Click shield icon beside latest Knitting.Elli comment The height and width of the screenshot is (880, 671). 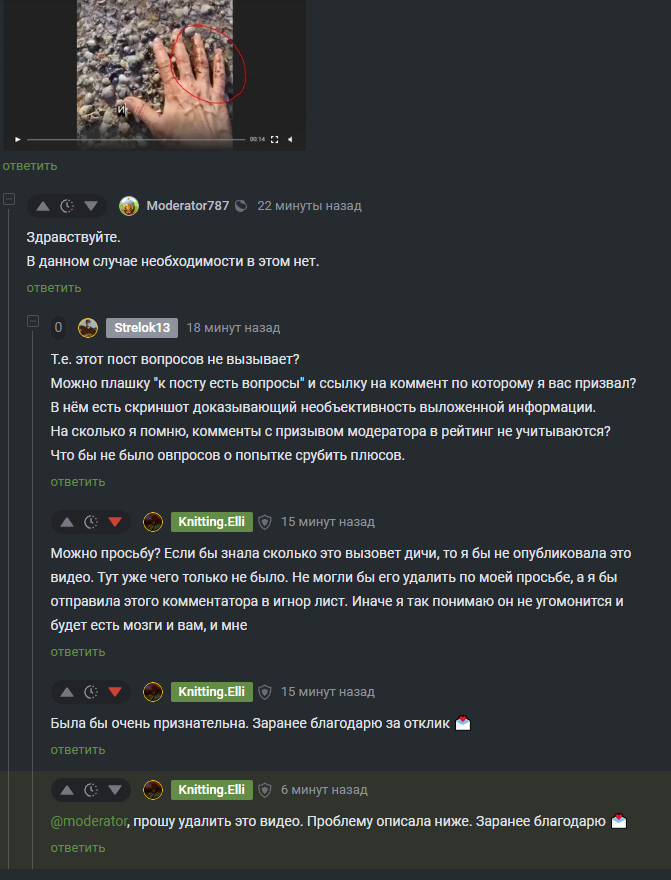click(x=265, y=790)
